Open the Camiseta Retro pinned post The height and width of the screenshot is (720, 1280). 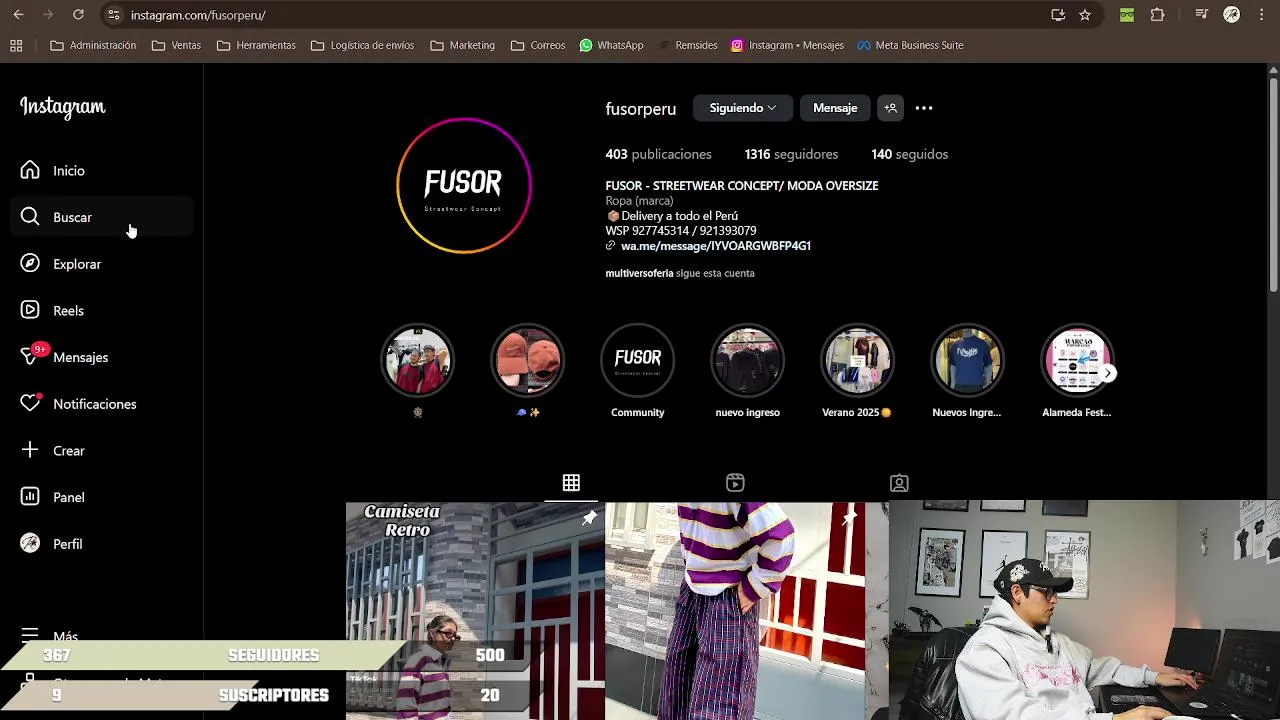pos(475,611)
